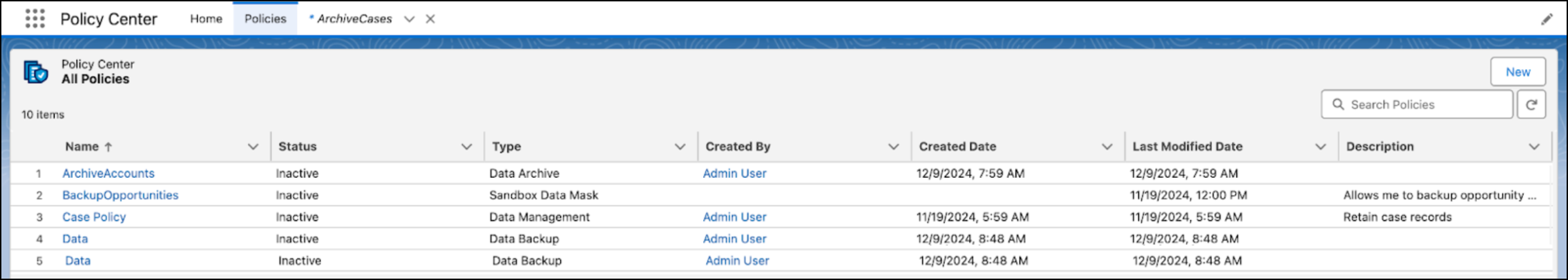The height and width of the screenshot is (280, 1568).
Task: Click the 'Sandbox Data Mask' cell
Action: pos(544,195)
